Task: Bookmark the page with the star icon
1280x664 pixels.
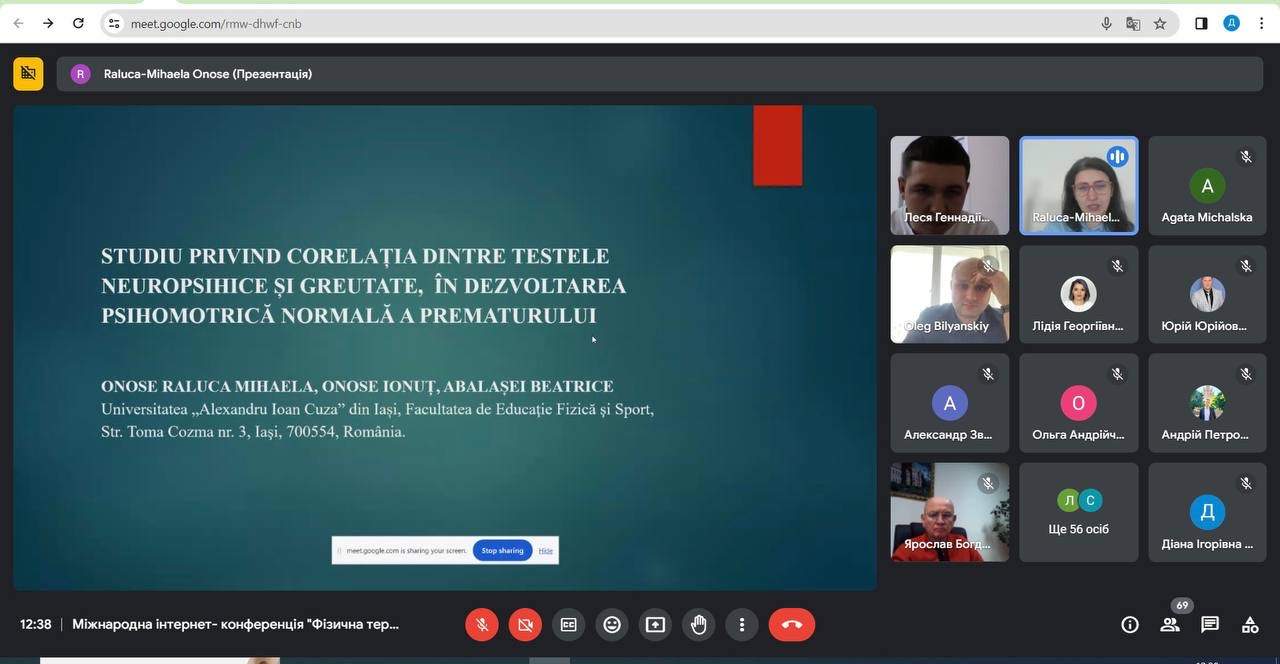Action: 1159,23
